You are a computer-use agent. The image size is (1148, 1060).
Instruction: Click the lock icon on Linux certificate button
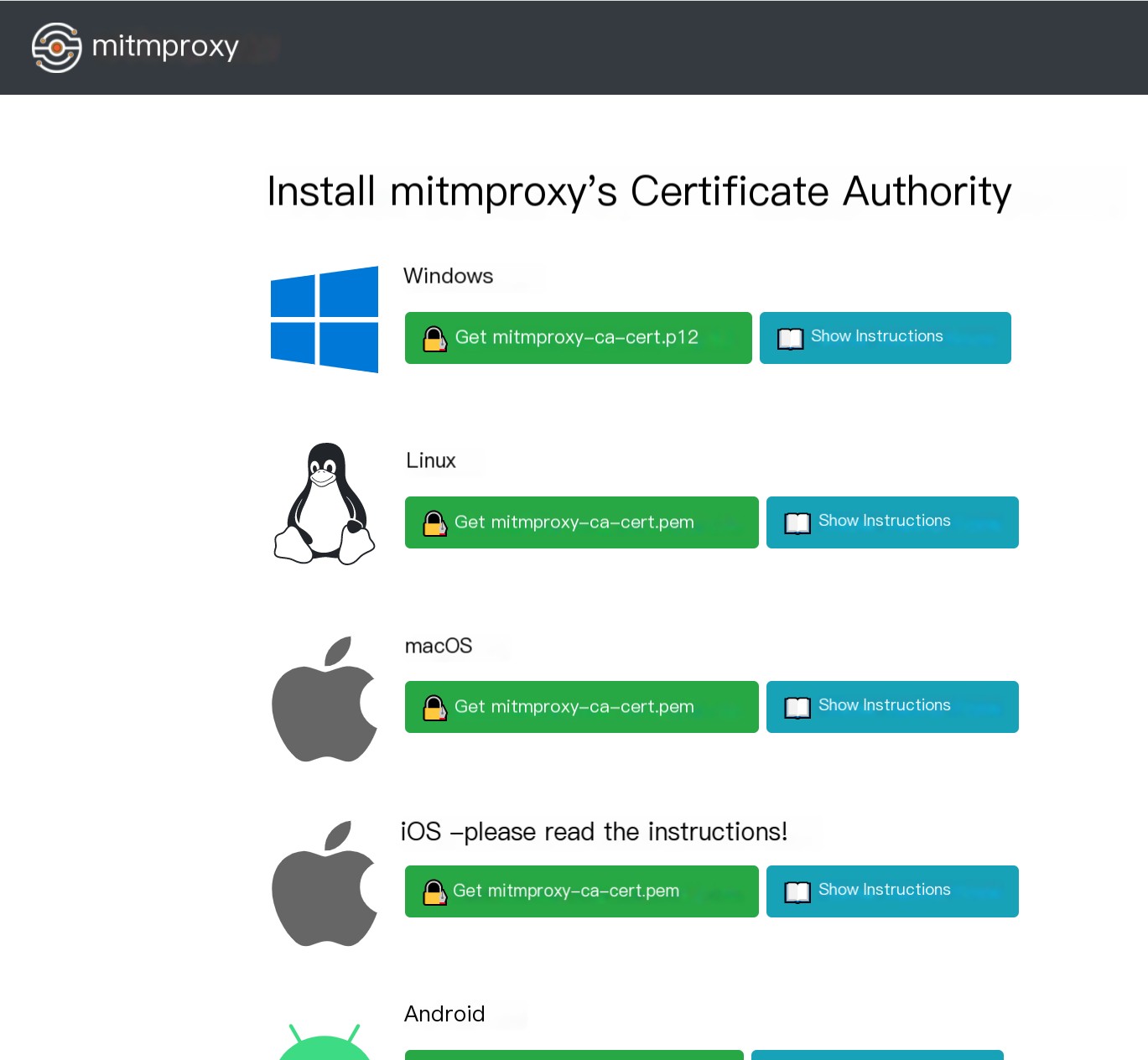(x=435, y=523)
